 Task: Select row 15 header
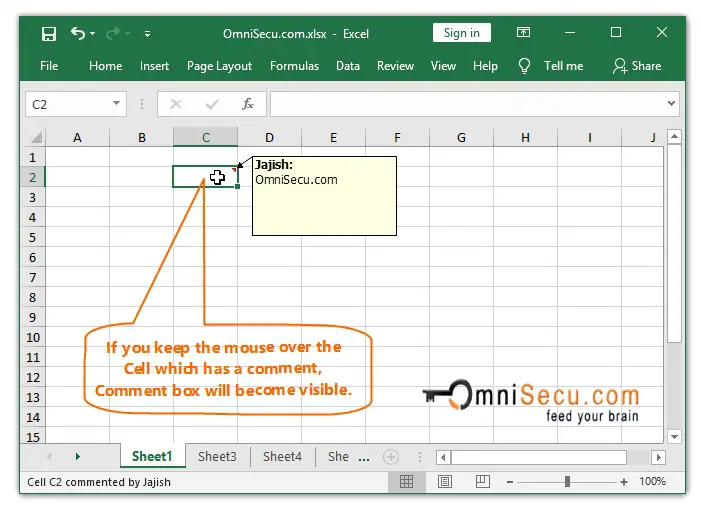pos(33,436)
